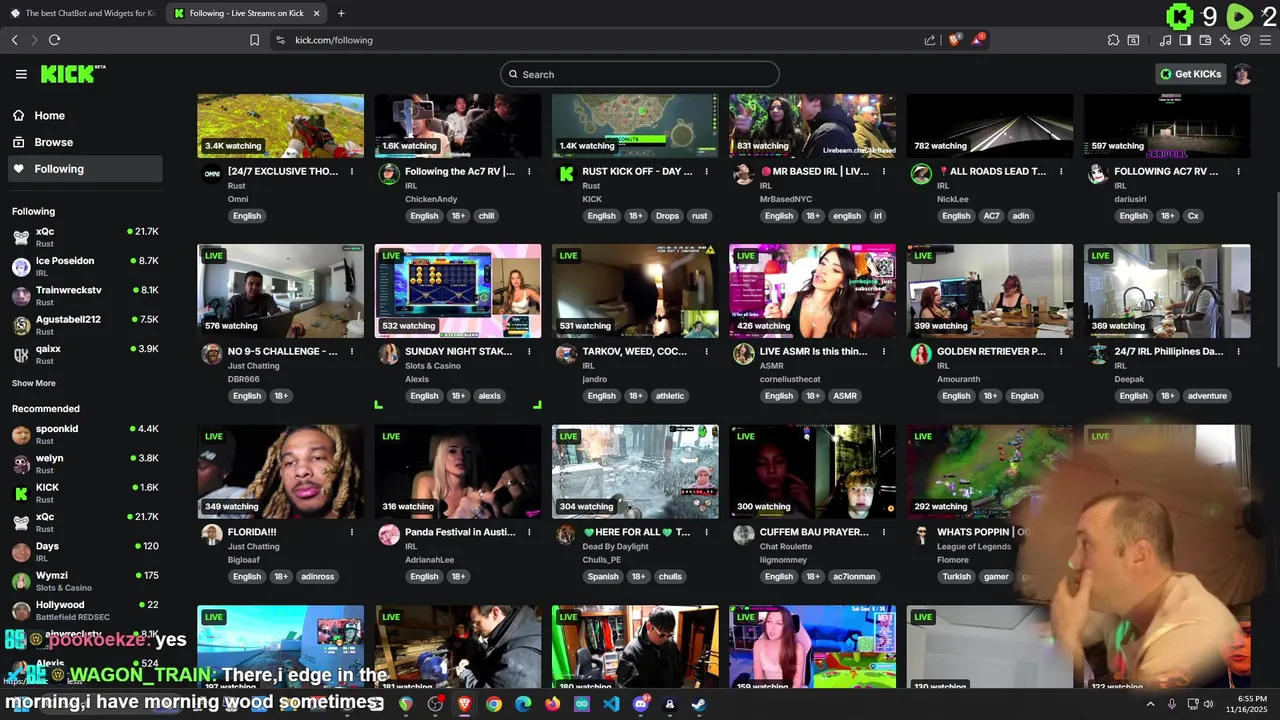Click the 'adventure' tag under 24/7 IRL Phillipines
This screenshot has width=1280, height=720.
[x=1207, y=396]
